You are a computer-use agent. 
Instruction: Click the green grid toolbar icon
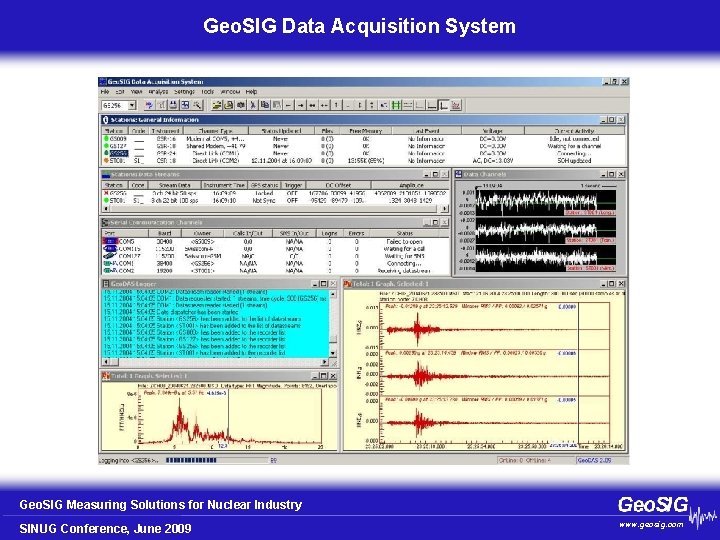[396, 105]
